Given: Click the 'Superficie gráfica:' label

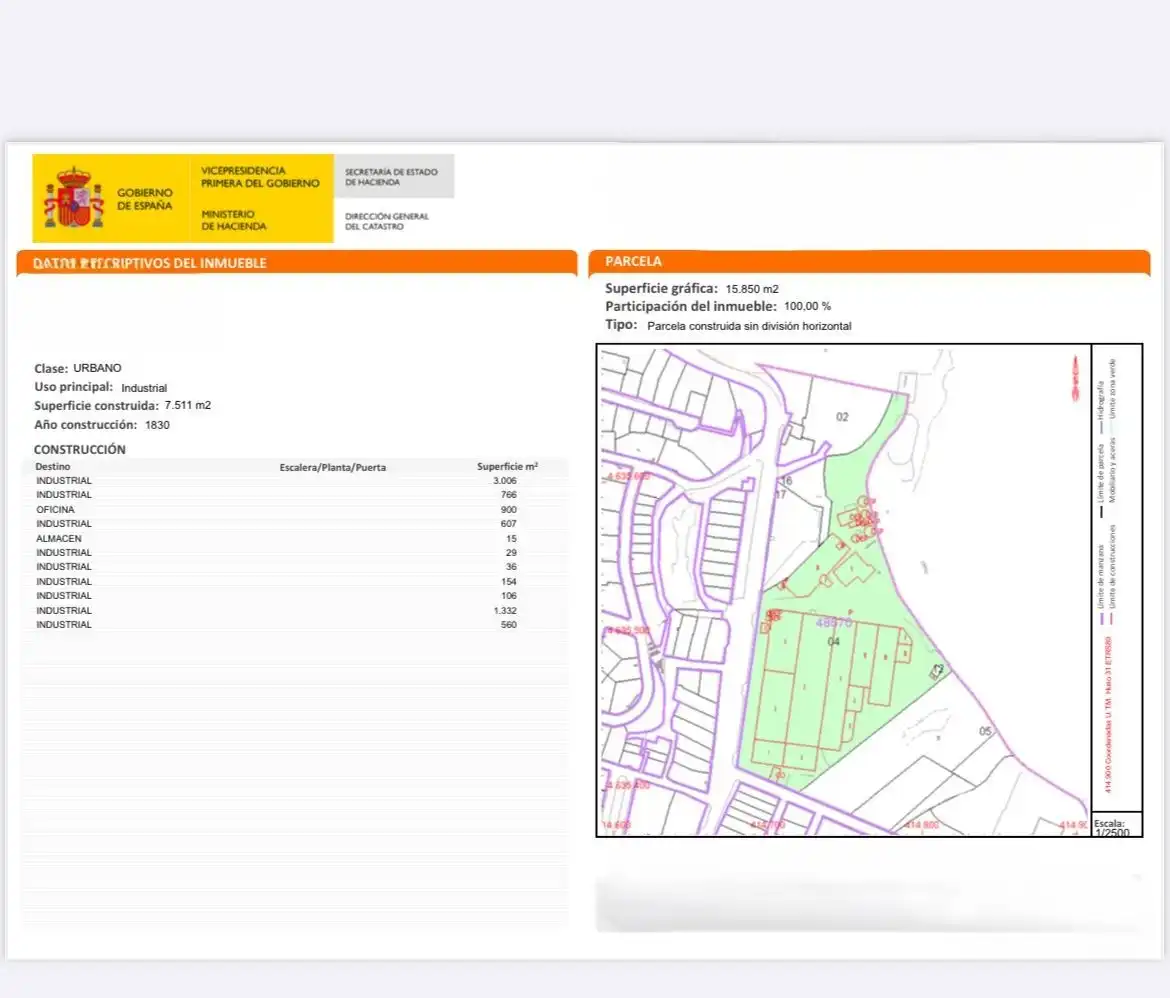Looking at the screenshot, I should [x=661, y=288].
